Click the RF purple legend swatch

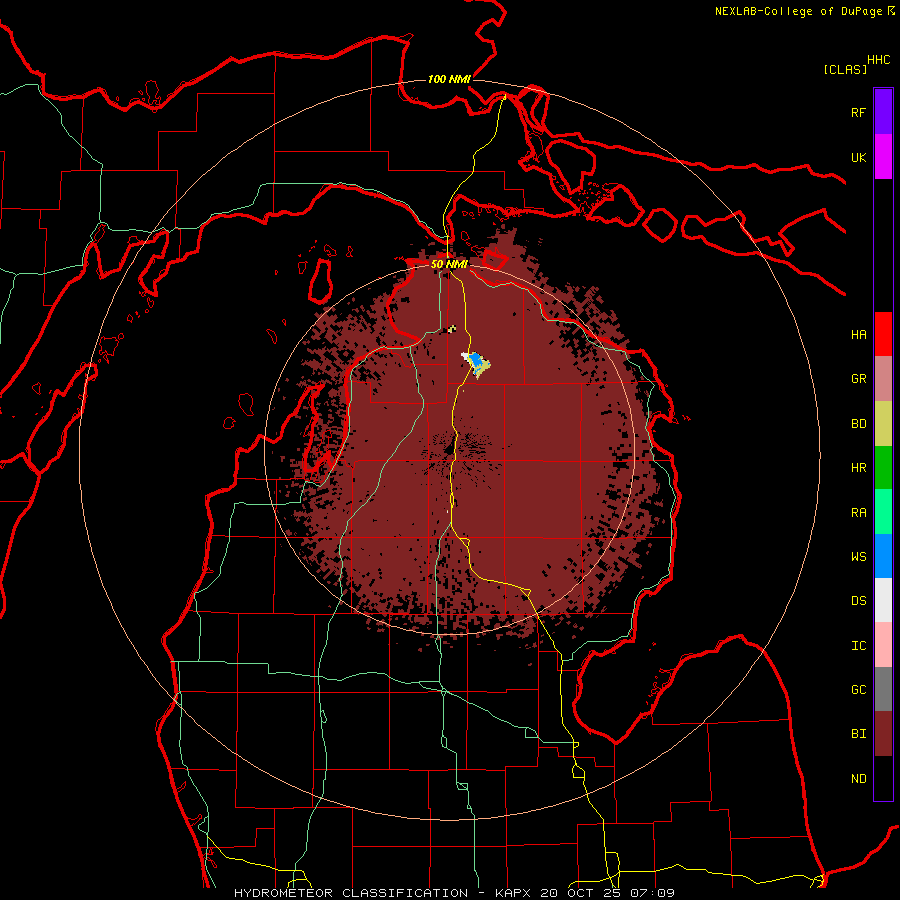883,112
